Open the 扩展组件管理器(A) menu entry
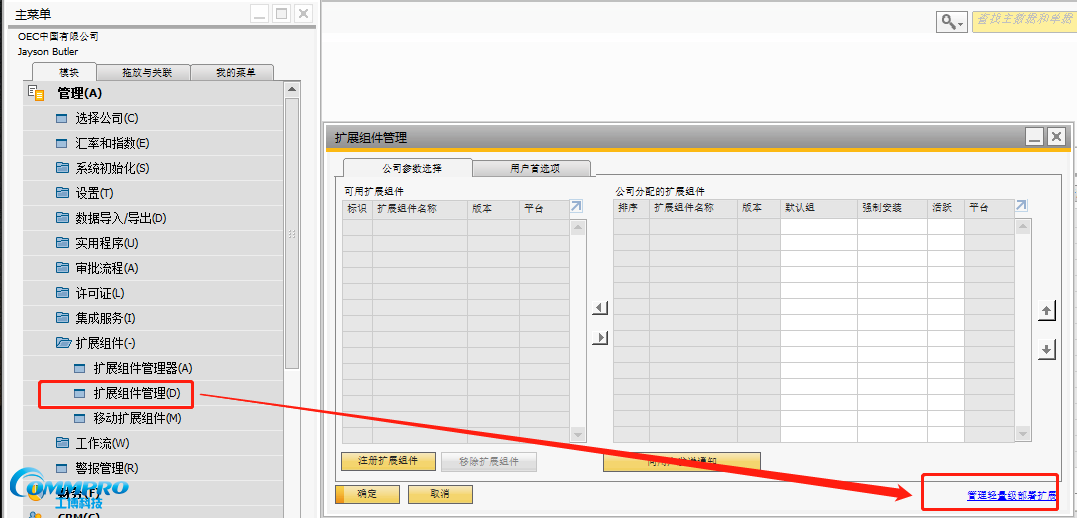The height and width of the screenshot is (518, 1077). point(142,368)
